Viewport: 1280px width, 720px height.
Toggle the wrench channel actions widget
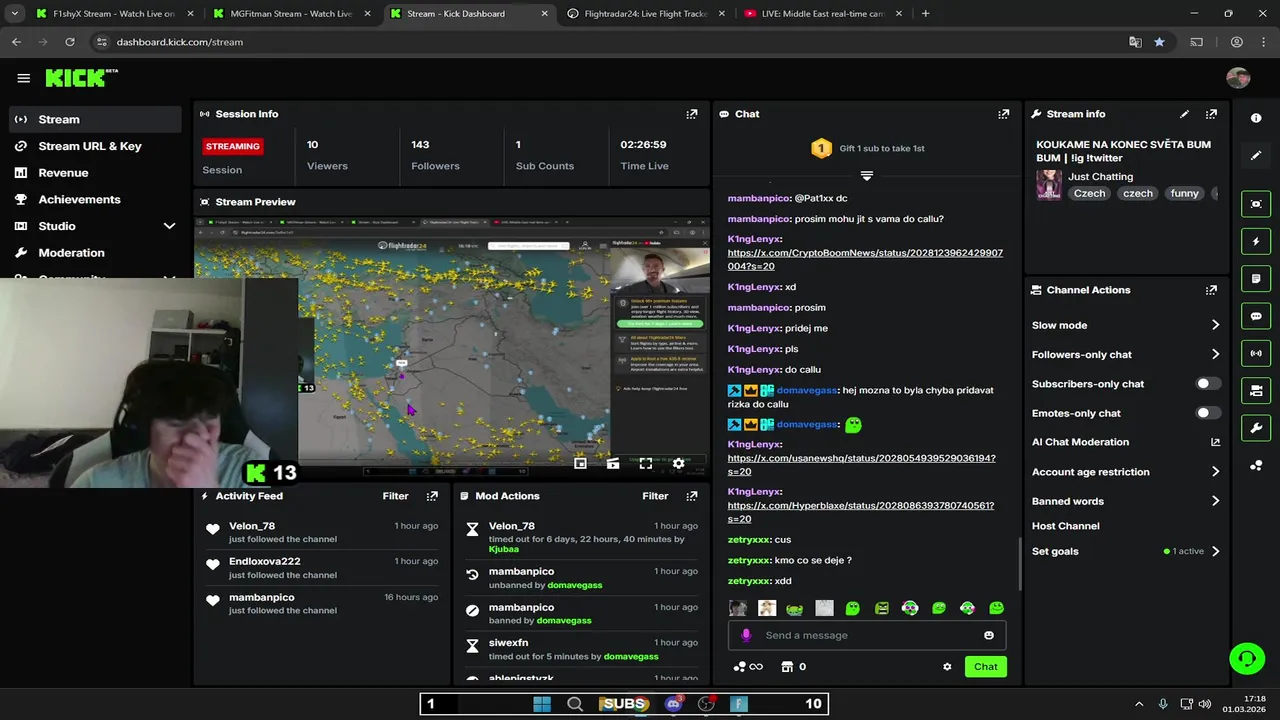(1256, 428)
